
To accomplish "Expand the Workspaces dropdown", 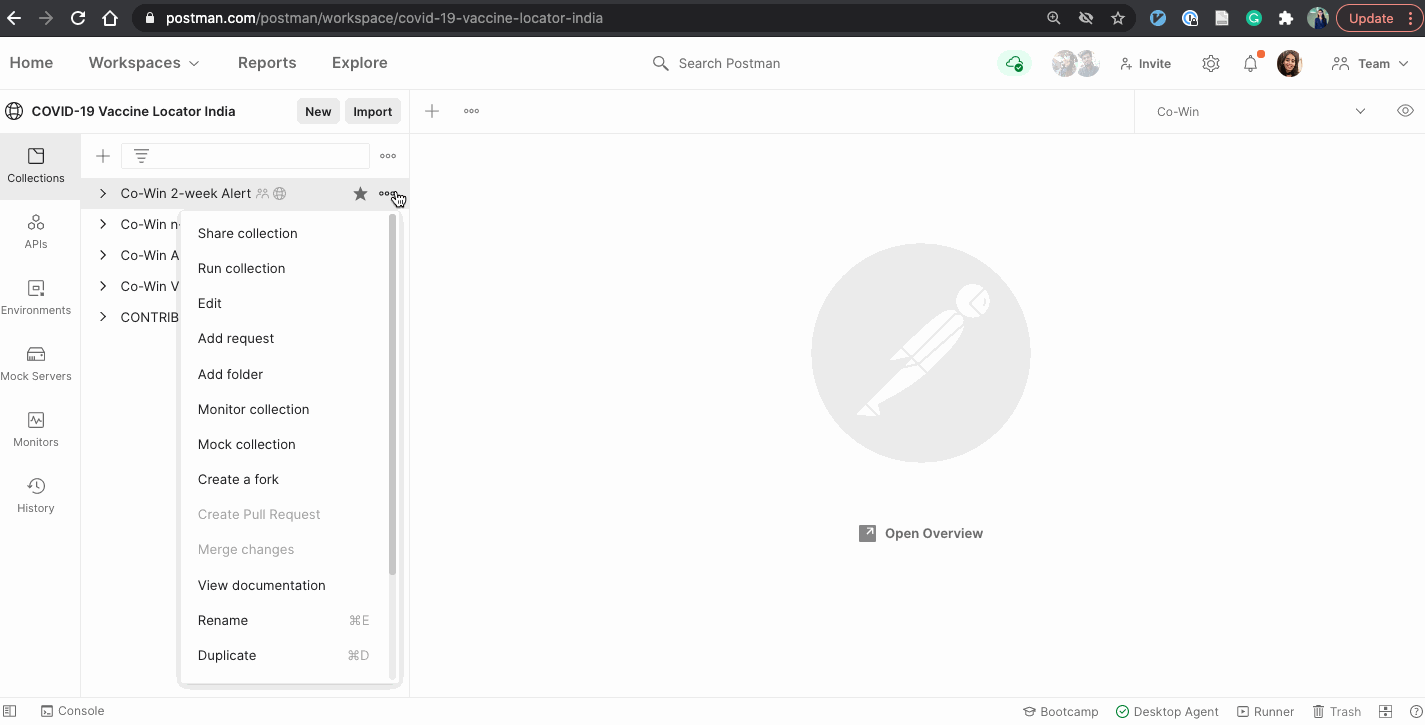I will tap(144, 63).
